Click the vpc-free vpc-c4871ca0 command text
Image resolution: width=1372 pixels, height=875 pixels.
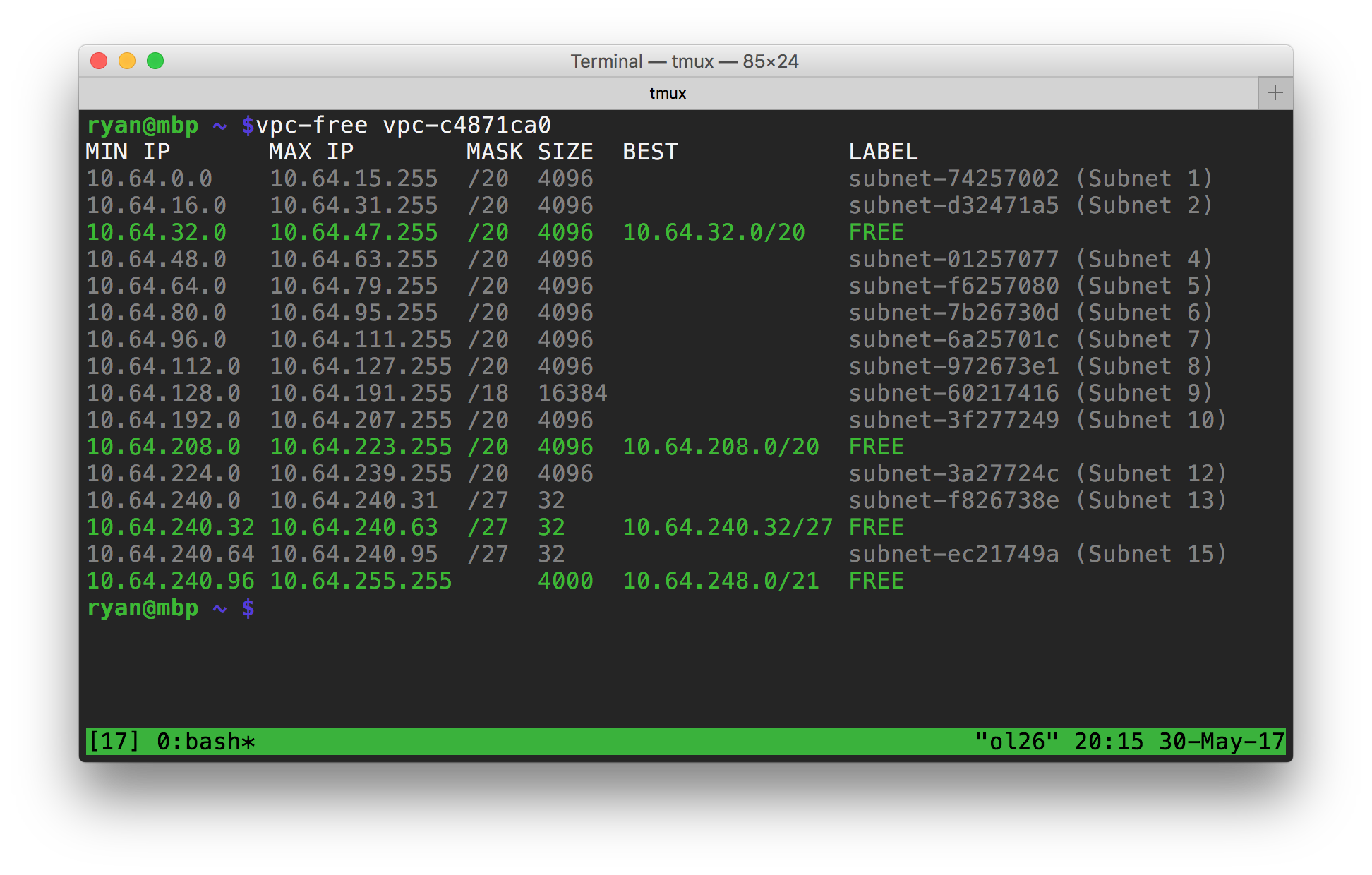[x=403, y=126]
